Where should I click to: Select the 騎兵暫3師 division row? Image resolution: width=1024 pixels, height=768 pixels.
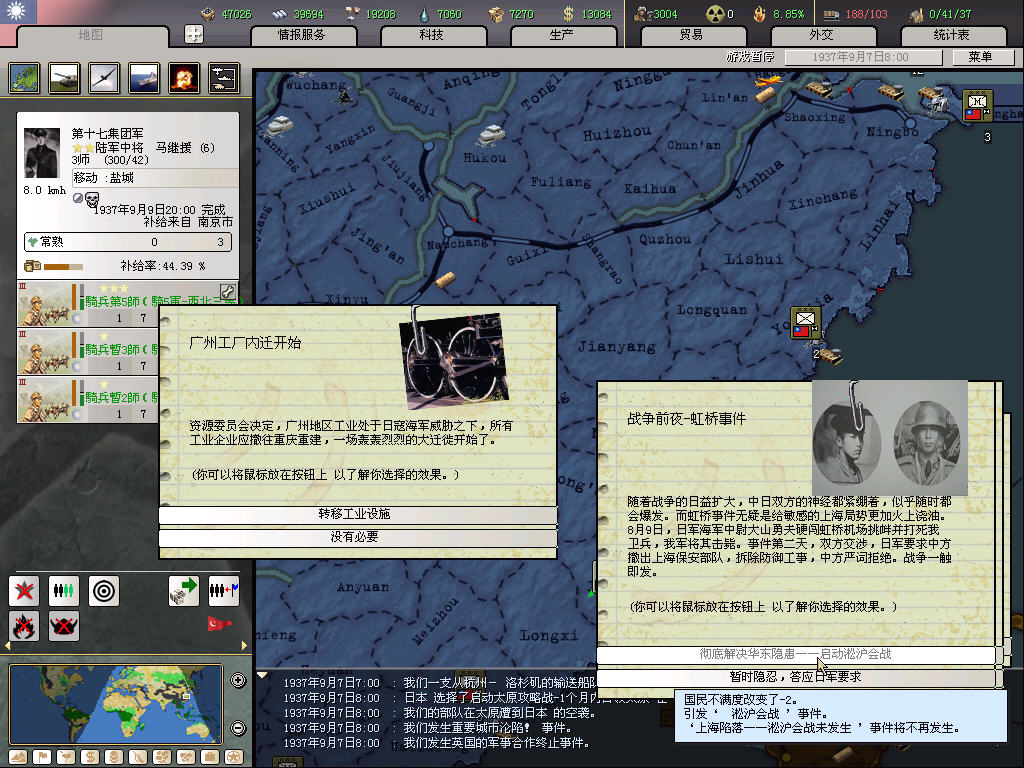point(88,351)
